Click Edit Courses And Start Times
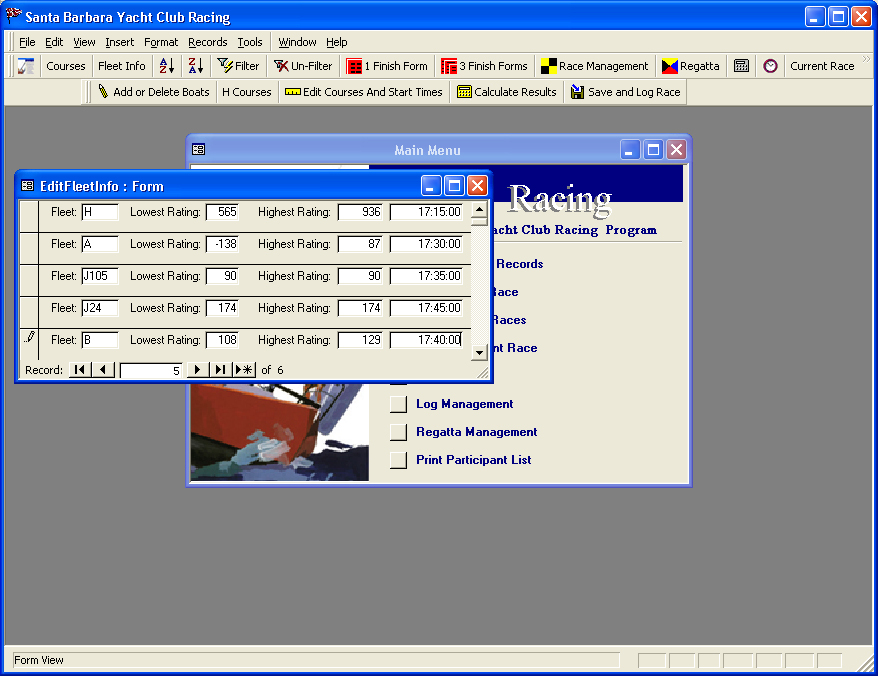Image resolution: width=878 pixels, height=676 pixels. pos(364,92)
